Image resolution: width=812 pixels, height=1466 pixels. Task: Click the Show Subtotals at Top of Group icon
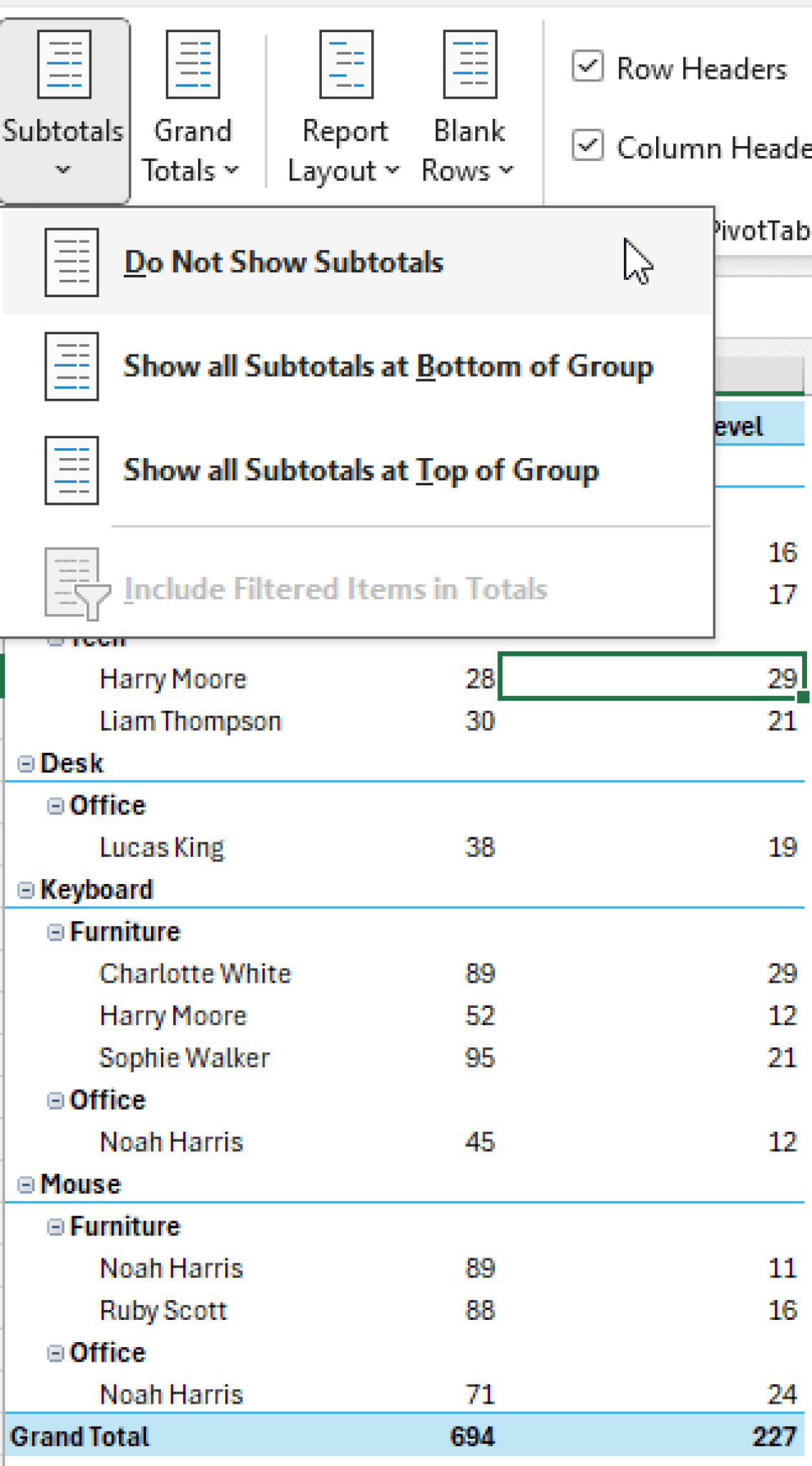pyautogui.click(x=71, y=470)
